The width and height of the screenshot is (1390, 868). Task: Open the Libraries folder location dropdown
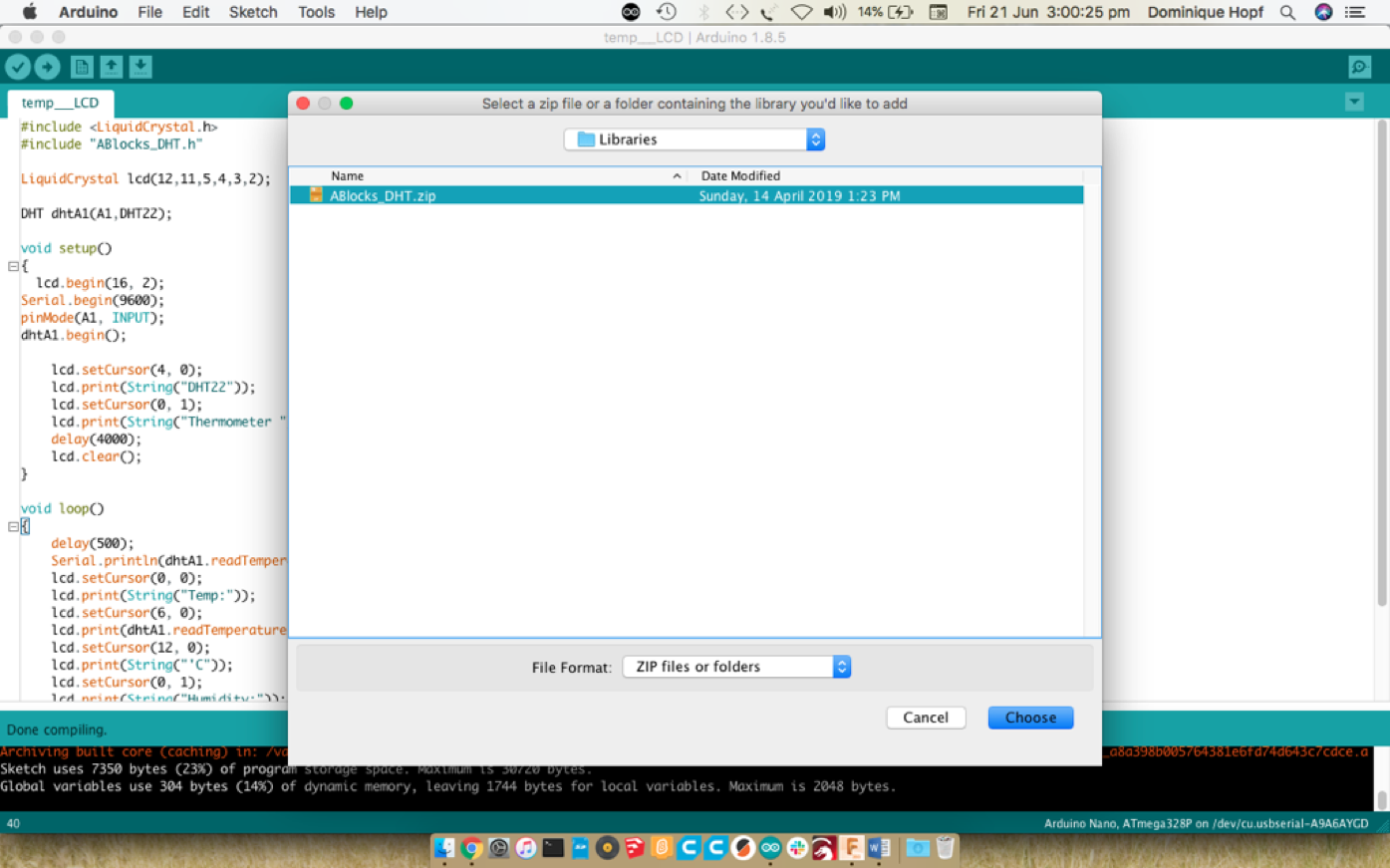coord(695,140)
